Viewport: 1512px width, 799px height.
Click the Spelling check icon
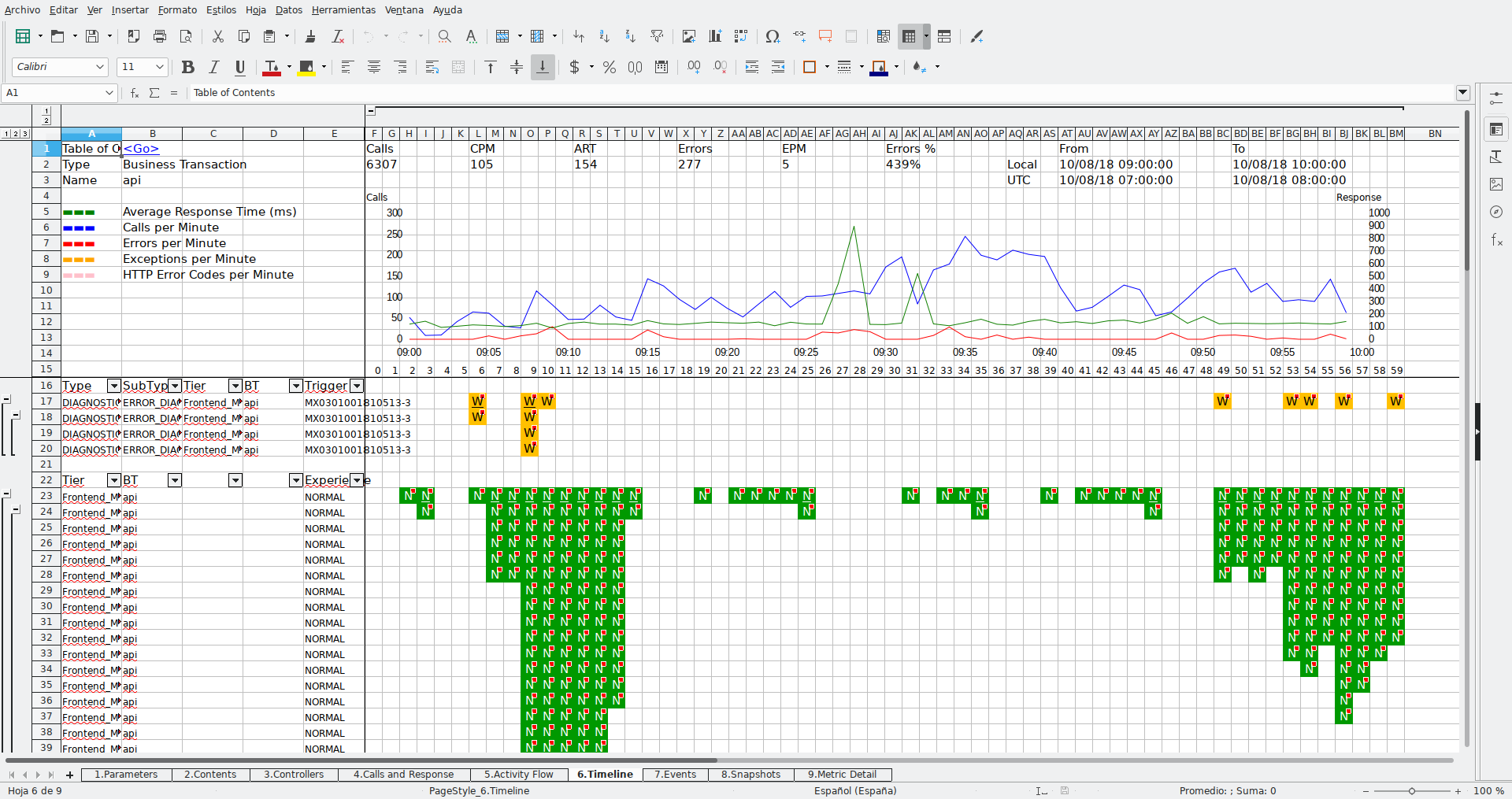[x=471, y=36]
